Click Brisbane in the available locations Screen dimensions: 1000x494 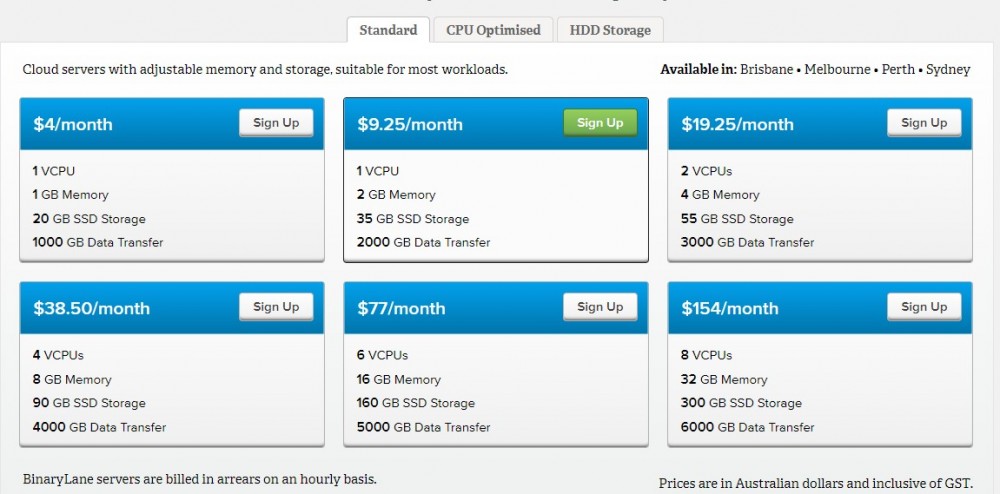pos(766,70)
